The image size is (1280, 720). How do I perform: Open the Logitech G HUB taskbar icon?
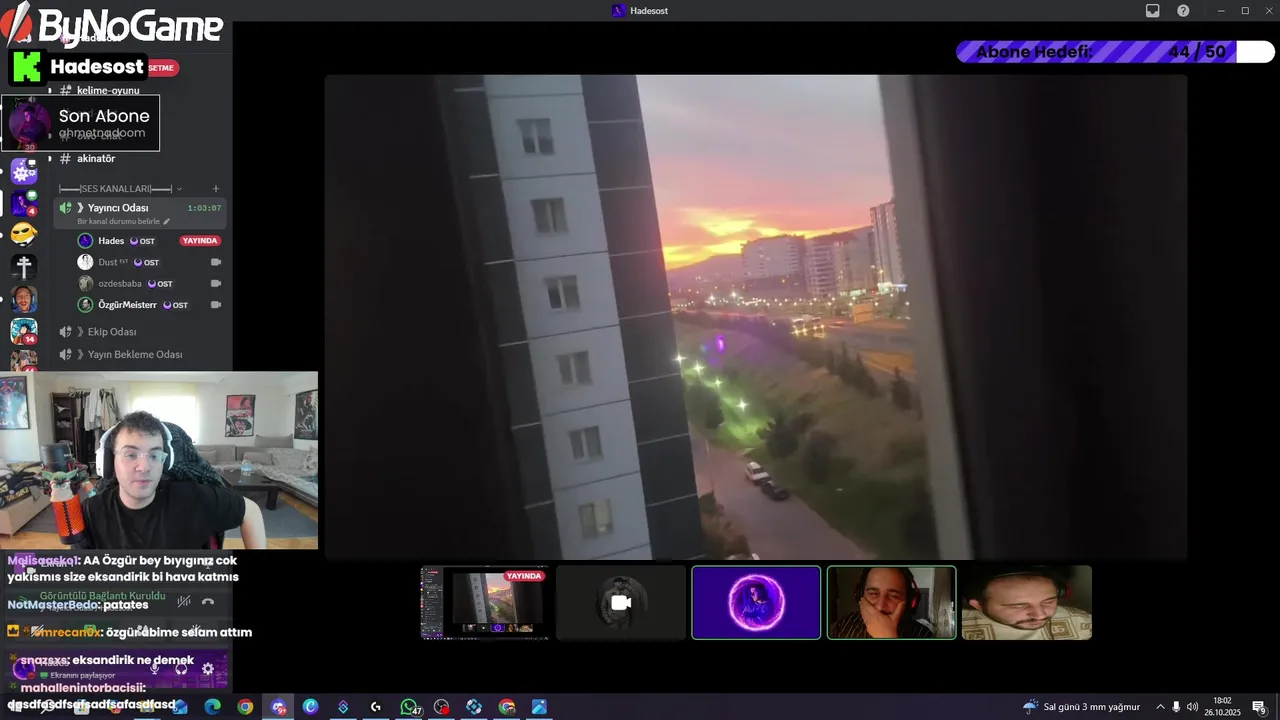pyautogui.click(x=376, y=707)
